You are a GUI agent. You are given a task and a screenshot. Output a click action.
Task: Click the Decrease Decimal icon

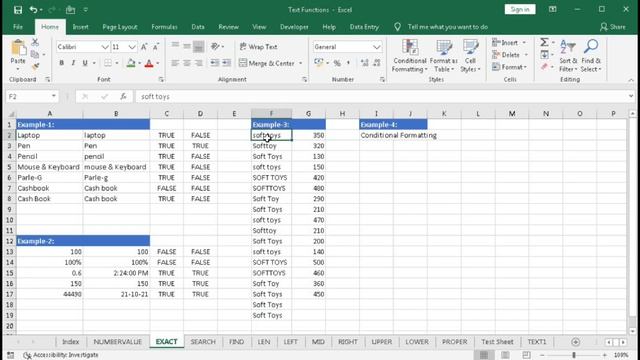(377, 63)
